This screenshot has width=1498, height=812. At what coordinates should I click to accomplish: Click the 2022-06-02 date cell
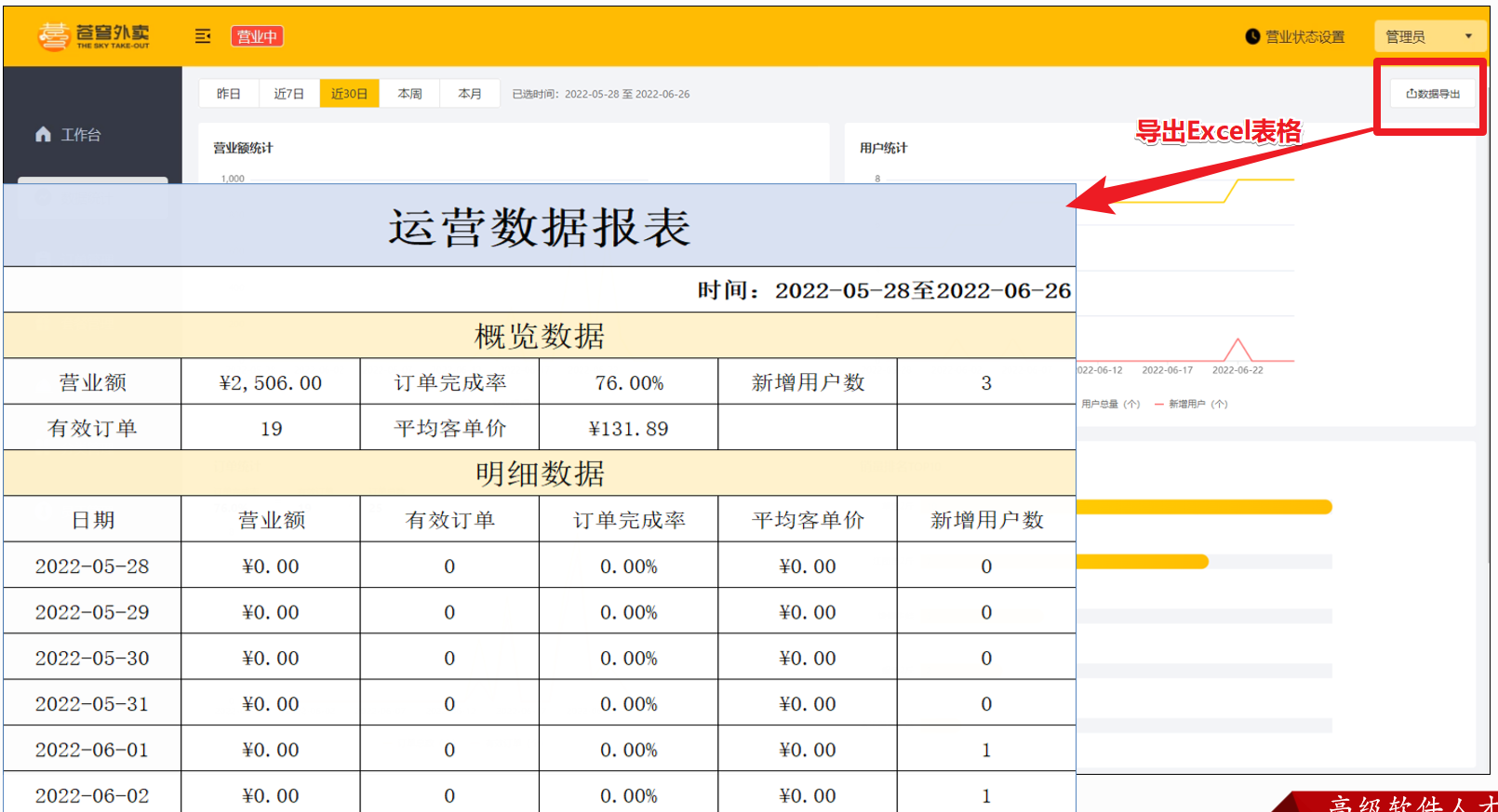pyautogui.click(x=92, y=794)
